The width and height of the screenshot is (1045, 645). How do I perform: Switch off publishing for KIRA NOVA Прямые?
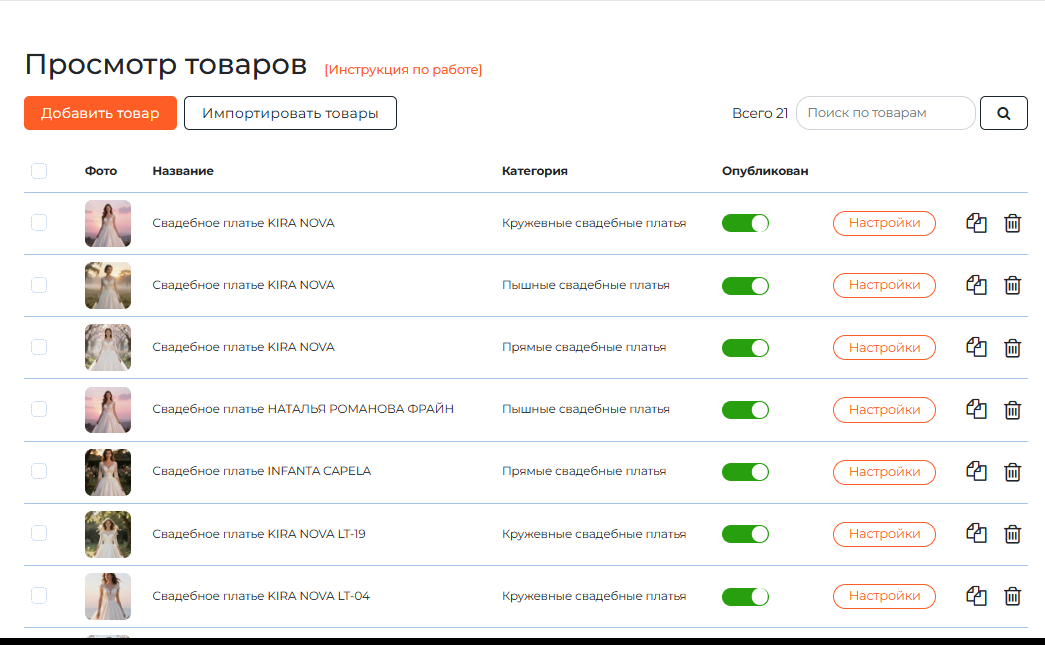(745, 348)
